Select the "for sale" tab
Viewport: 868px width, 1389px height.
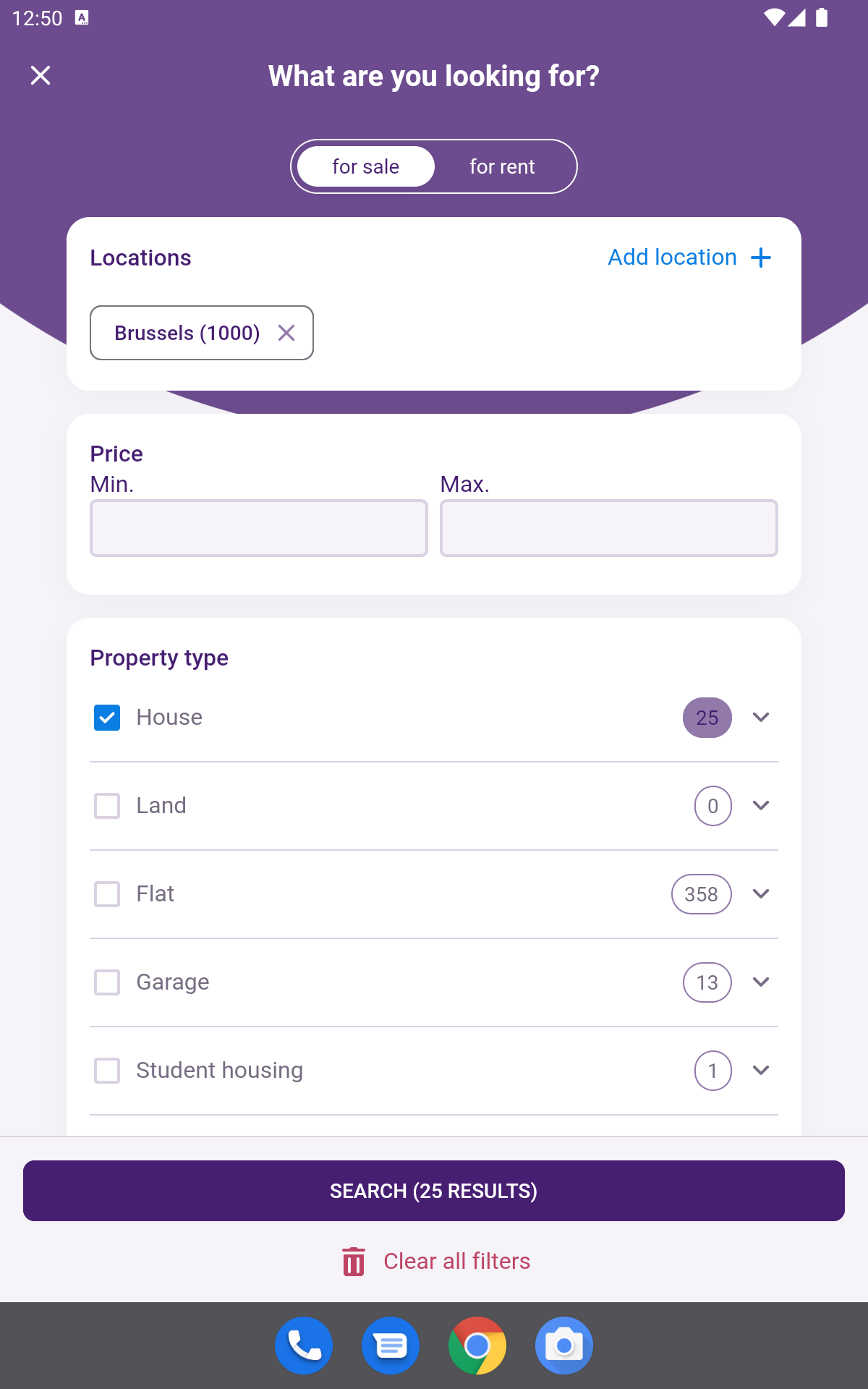[x=366, y=166]
